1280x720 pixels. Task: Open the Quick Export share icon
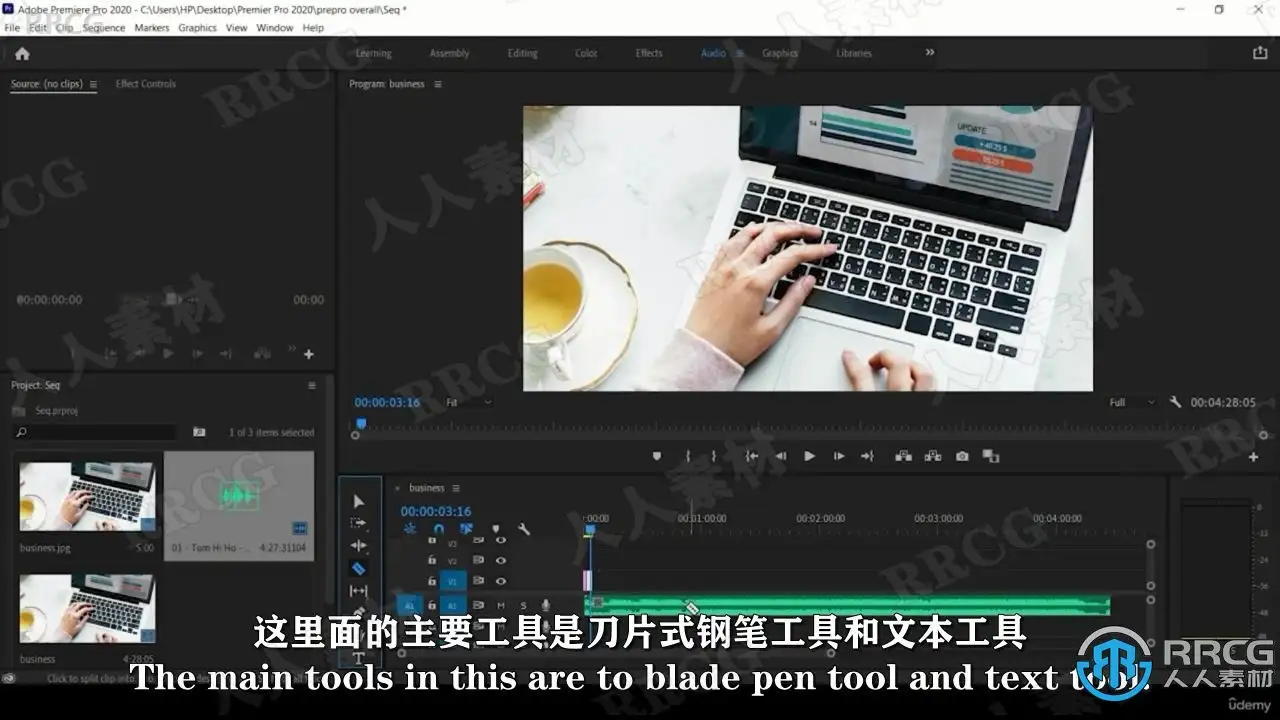coord(1260,53)
